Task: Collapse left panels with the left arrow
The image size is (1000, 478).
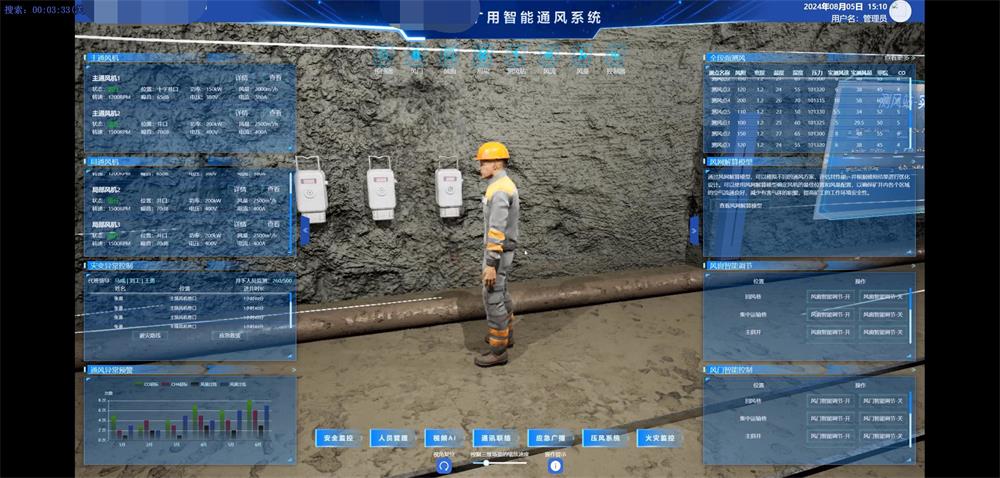Action: coord(305,230)
